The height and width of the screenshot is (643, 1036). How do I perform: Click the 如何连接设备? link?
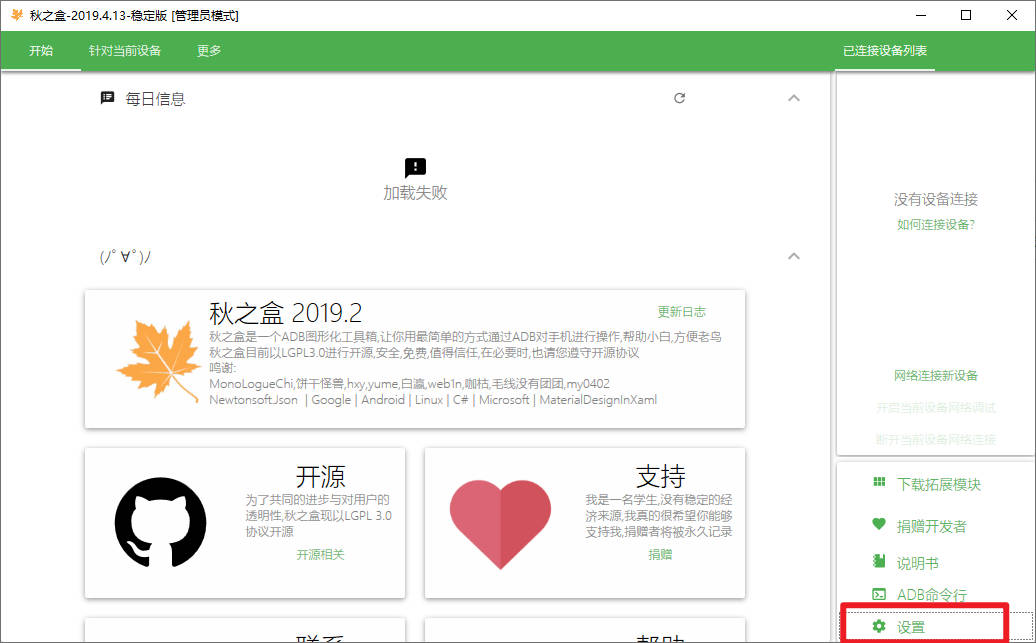[x=936, y=225]
